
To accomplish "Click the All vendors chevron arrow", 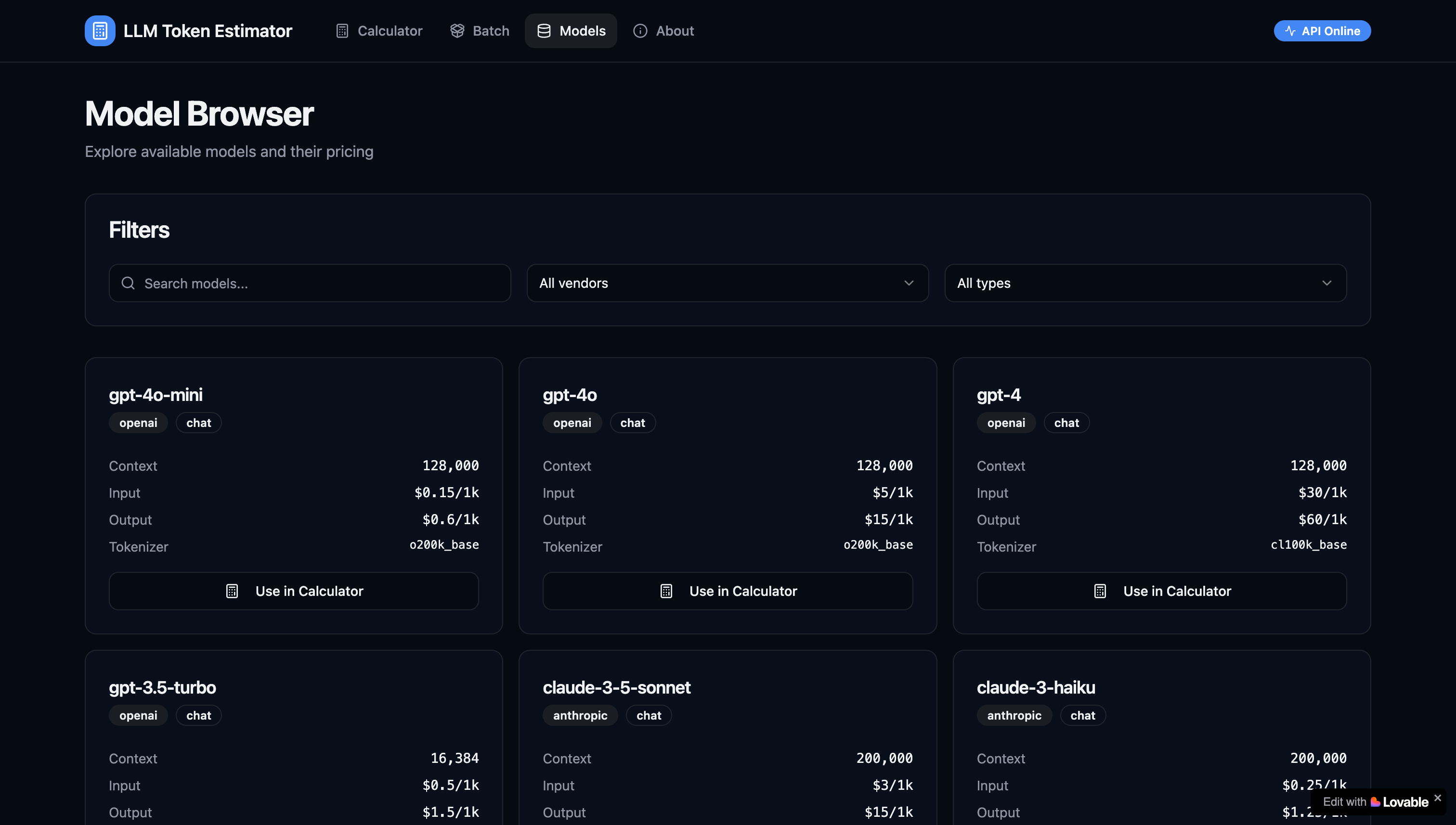I will (909, 283).
